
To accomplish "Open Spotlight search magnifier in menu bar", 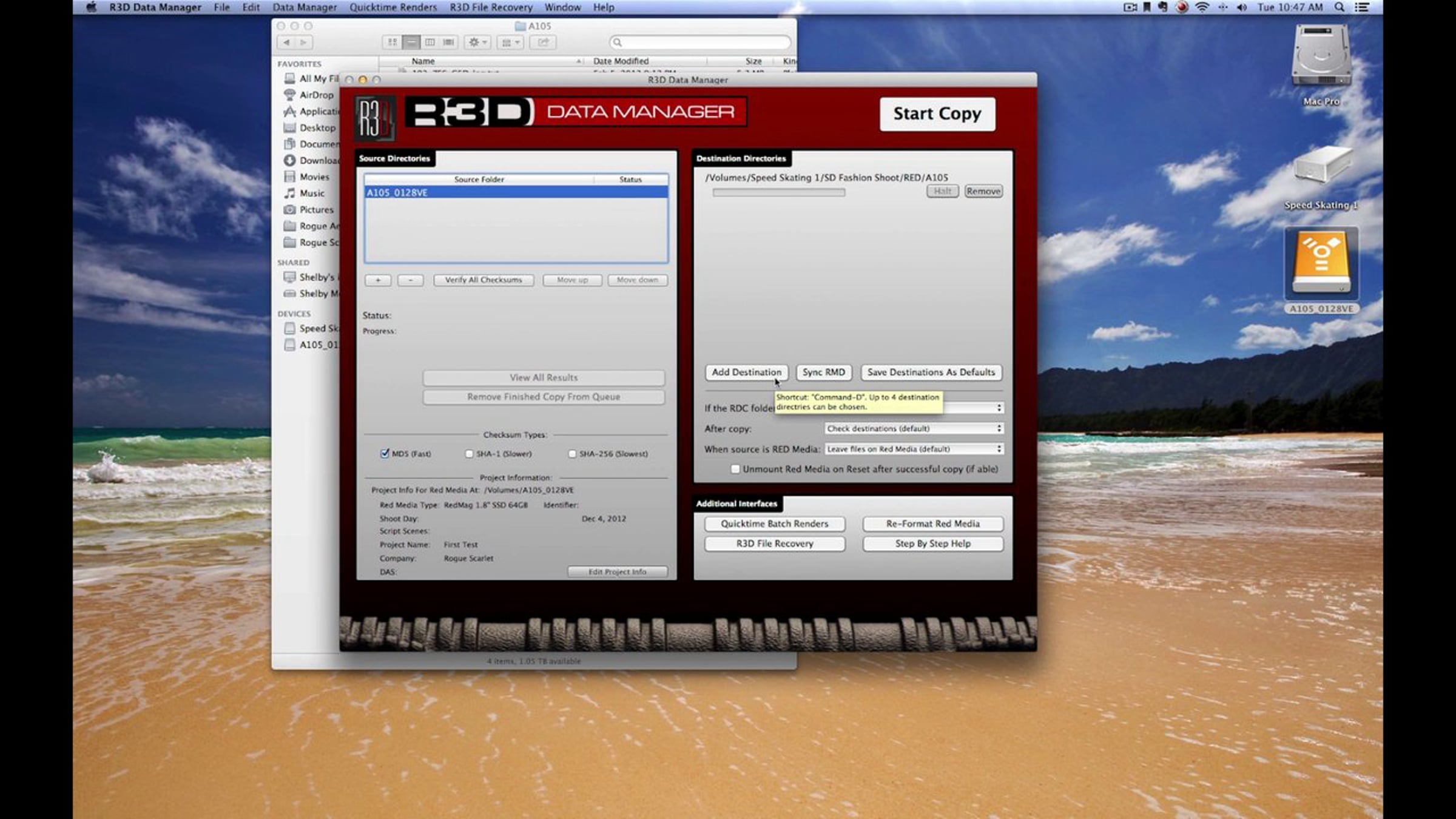I will coord(1339,7).
